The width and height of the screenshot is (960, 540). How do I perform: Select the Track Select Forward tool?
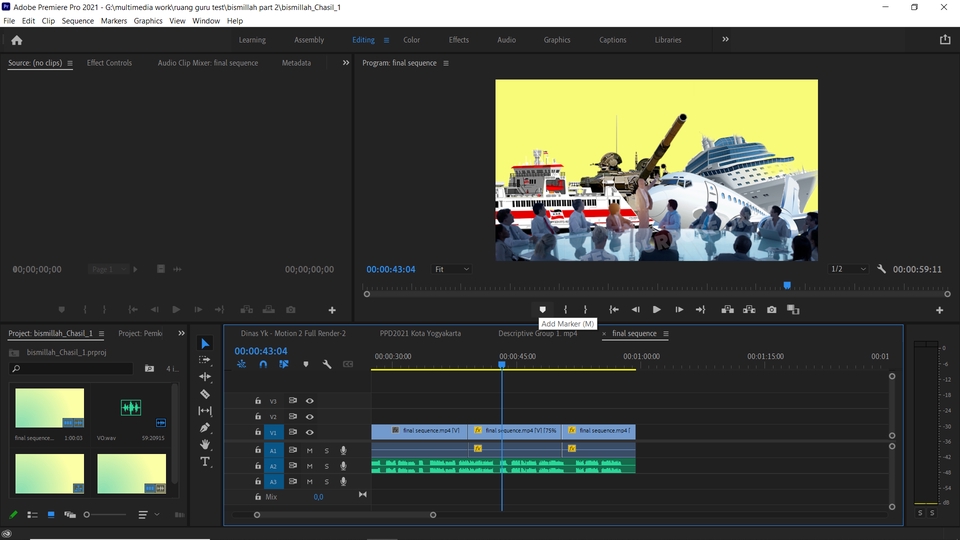[x=205, y=360]
